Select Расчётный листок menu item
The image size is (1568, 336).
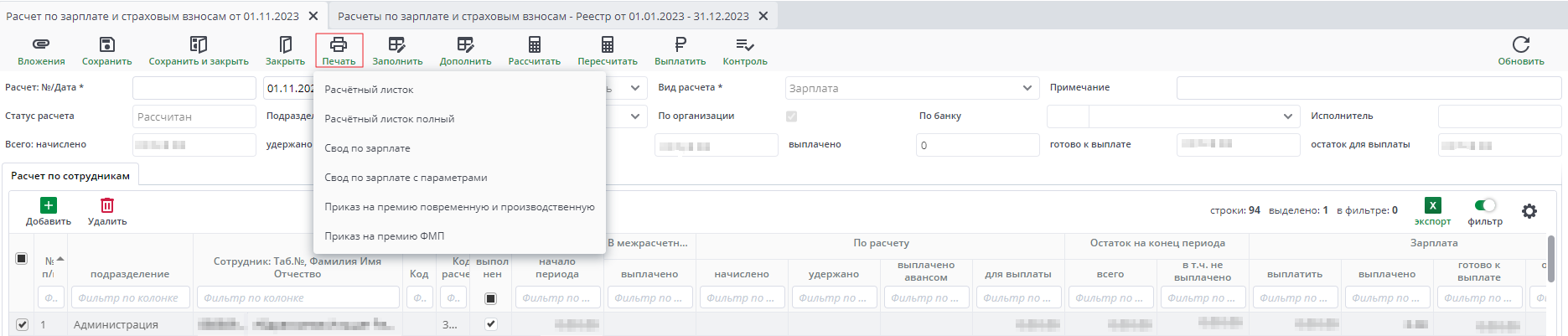point(459,90)
